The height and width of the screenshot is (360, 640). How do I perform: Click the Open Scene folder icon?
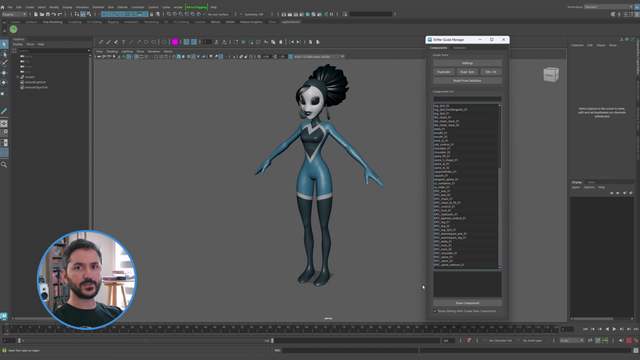[x=42, y=14]
